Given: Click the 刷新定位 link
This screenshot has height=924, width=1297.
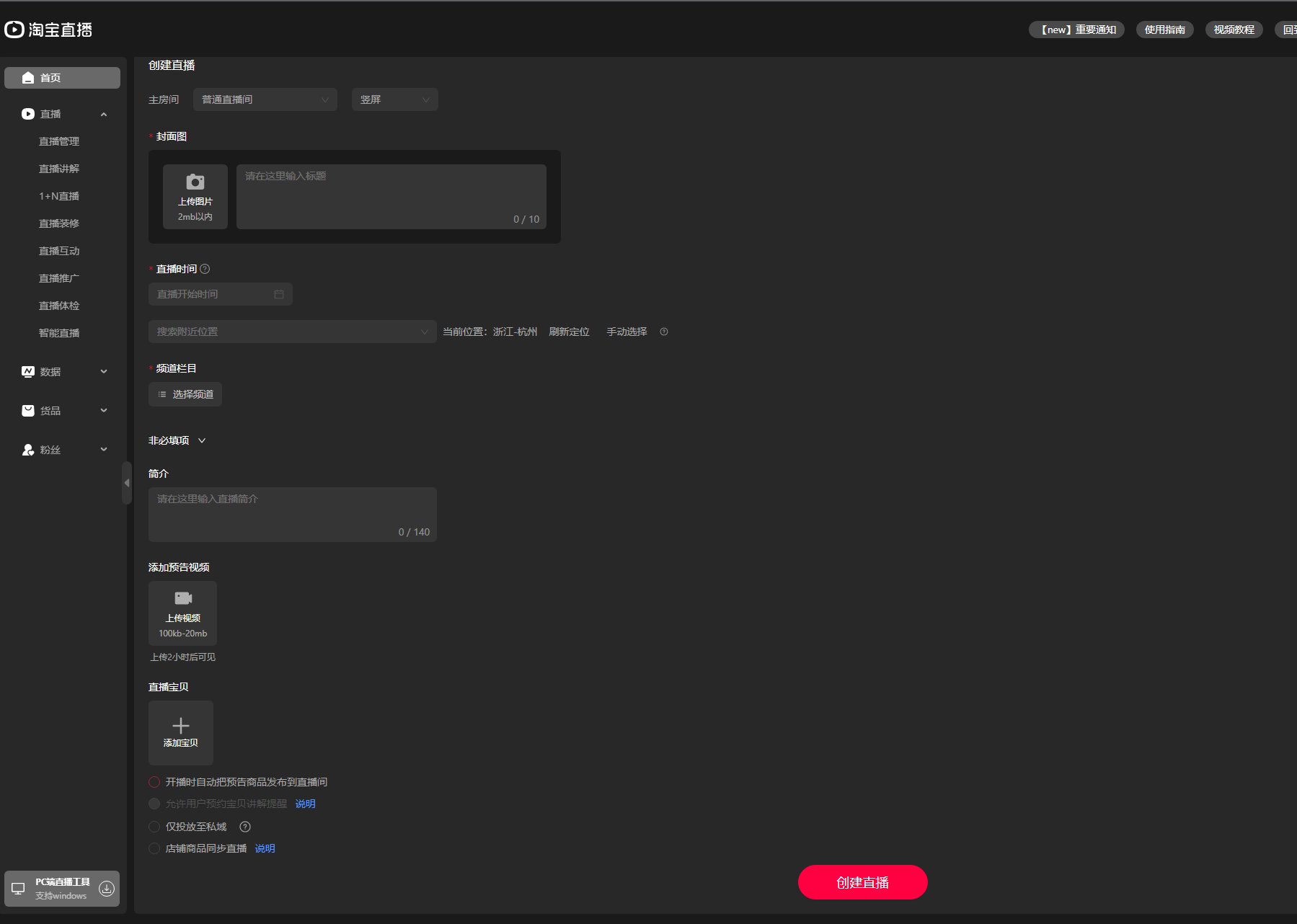Looking at the screenshot, I should click(570, 332).
